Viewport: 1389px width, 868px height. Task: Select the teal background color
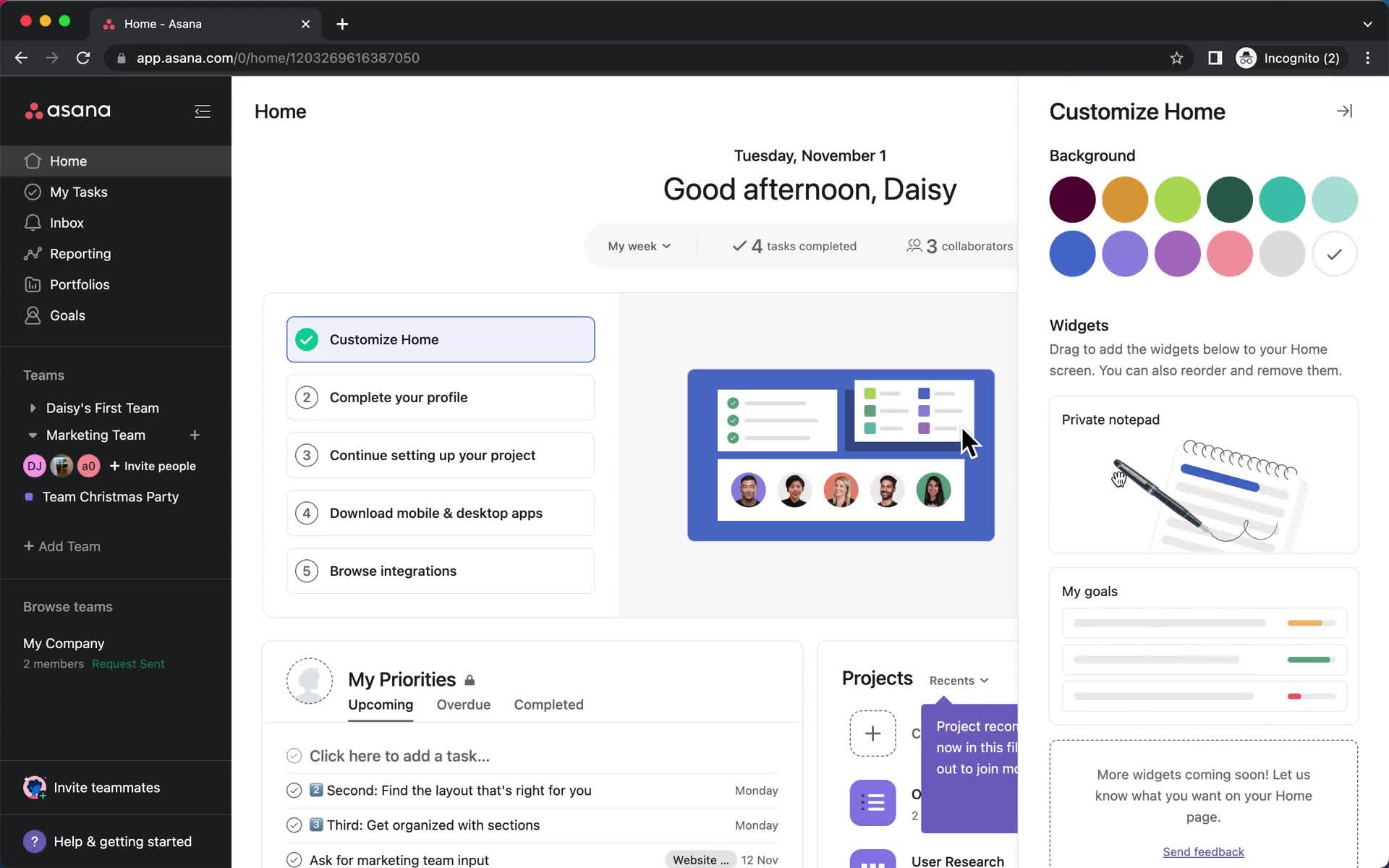point(1282,200)
